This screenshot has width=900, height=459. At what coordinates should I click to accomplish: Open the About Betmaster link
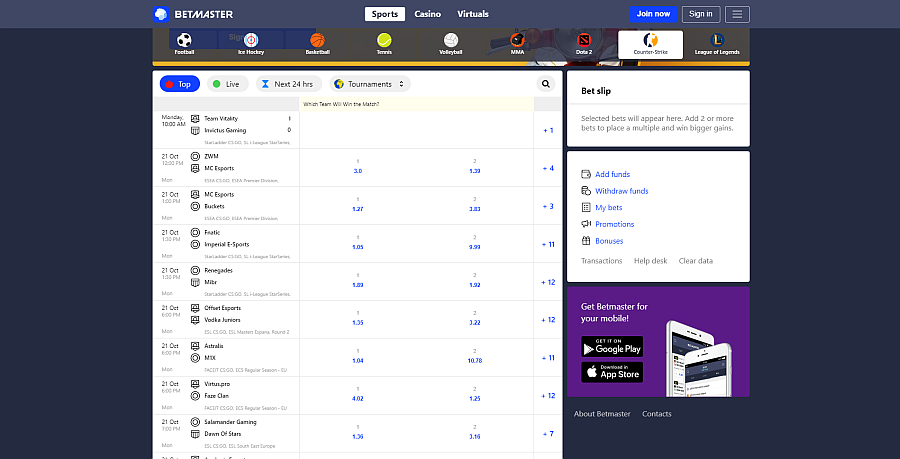602,414
